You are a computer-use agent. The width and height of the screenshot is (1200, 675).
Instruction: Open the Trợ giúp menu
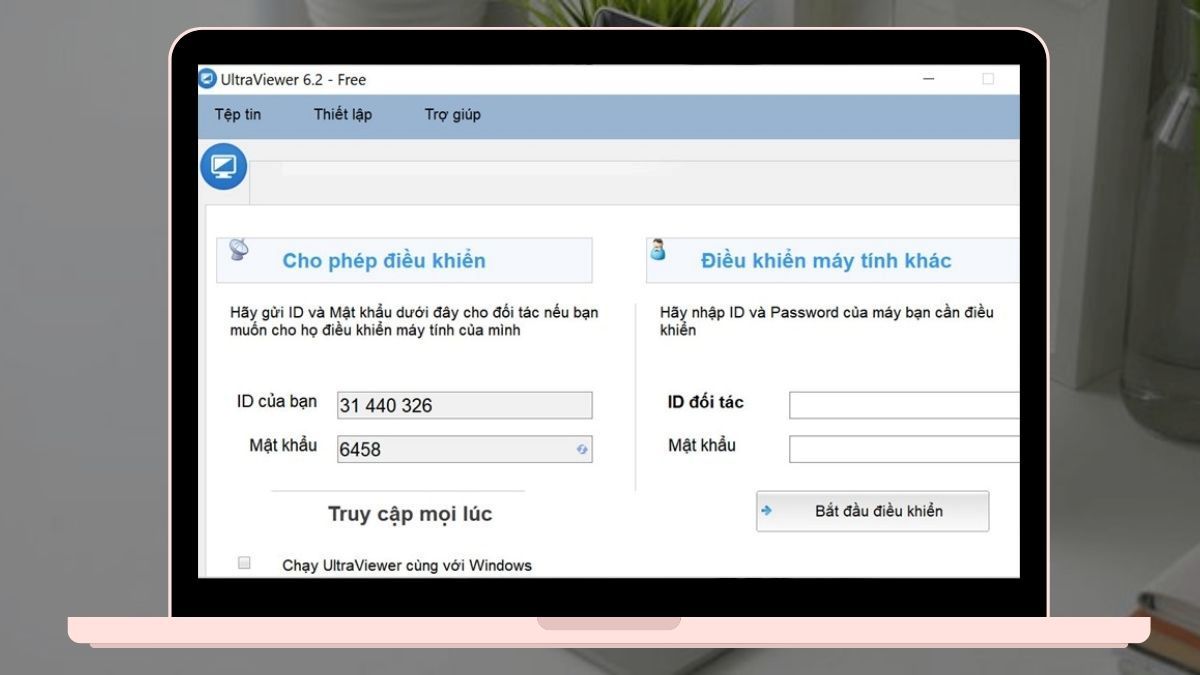(x=453, y=114)
